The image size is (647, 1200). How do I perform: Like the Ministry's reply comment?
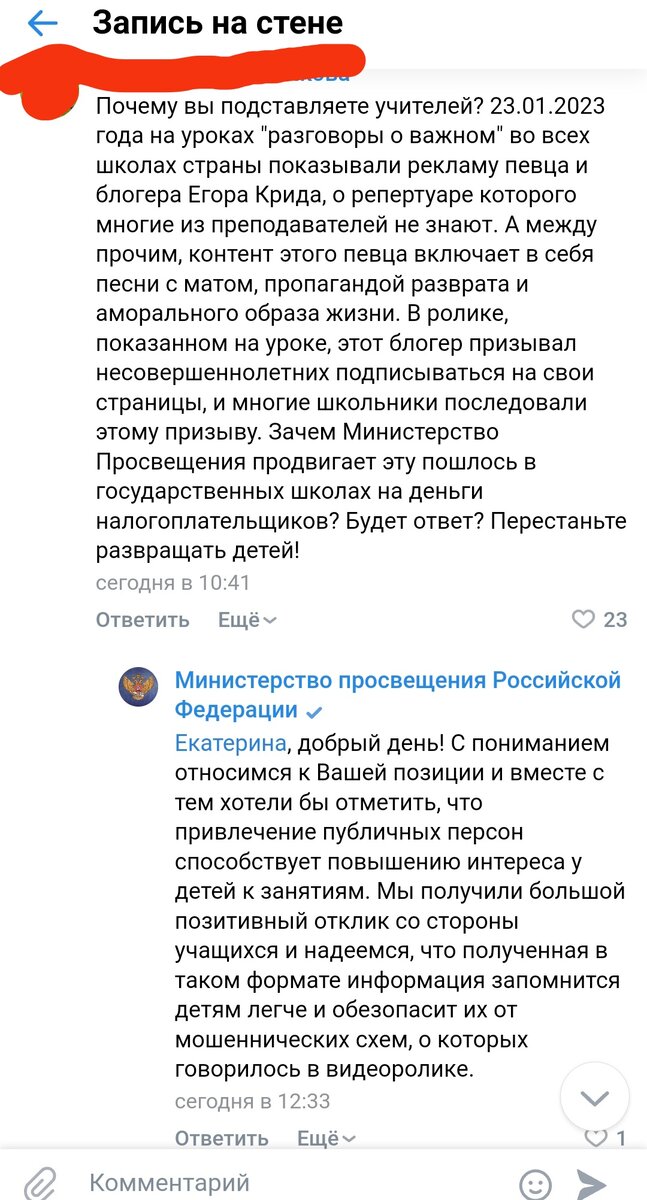596,1138
